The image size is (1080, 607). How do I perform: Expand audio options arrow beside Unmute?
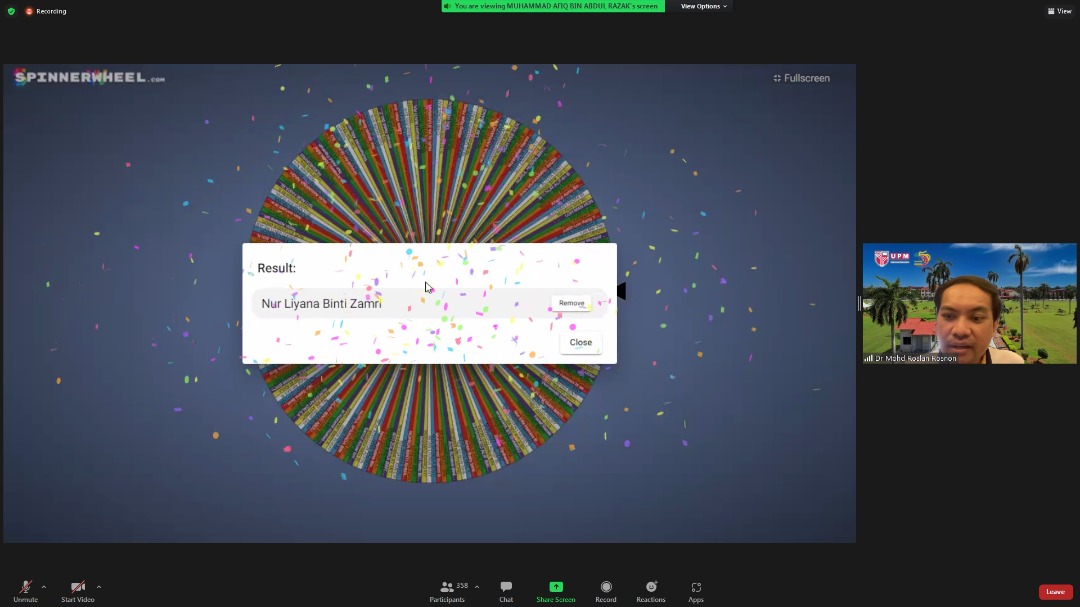44,587
